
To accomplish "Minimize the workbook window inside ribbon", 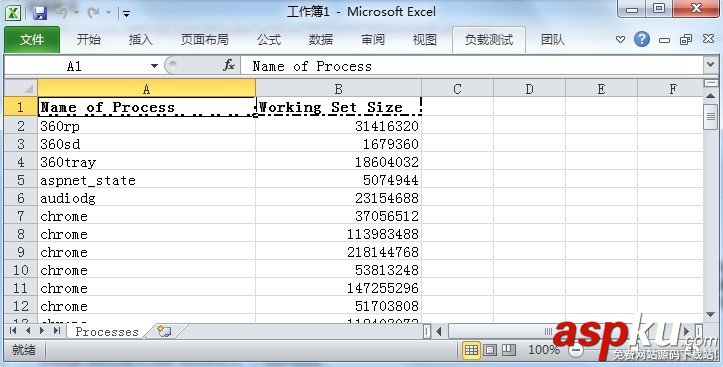I will coord(664,40).
